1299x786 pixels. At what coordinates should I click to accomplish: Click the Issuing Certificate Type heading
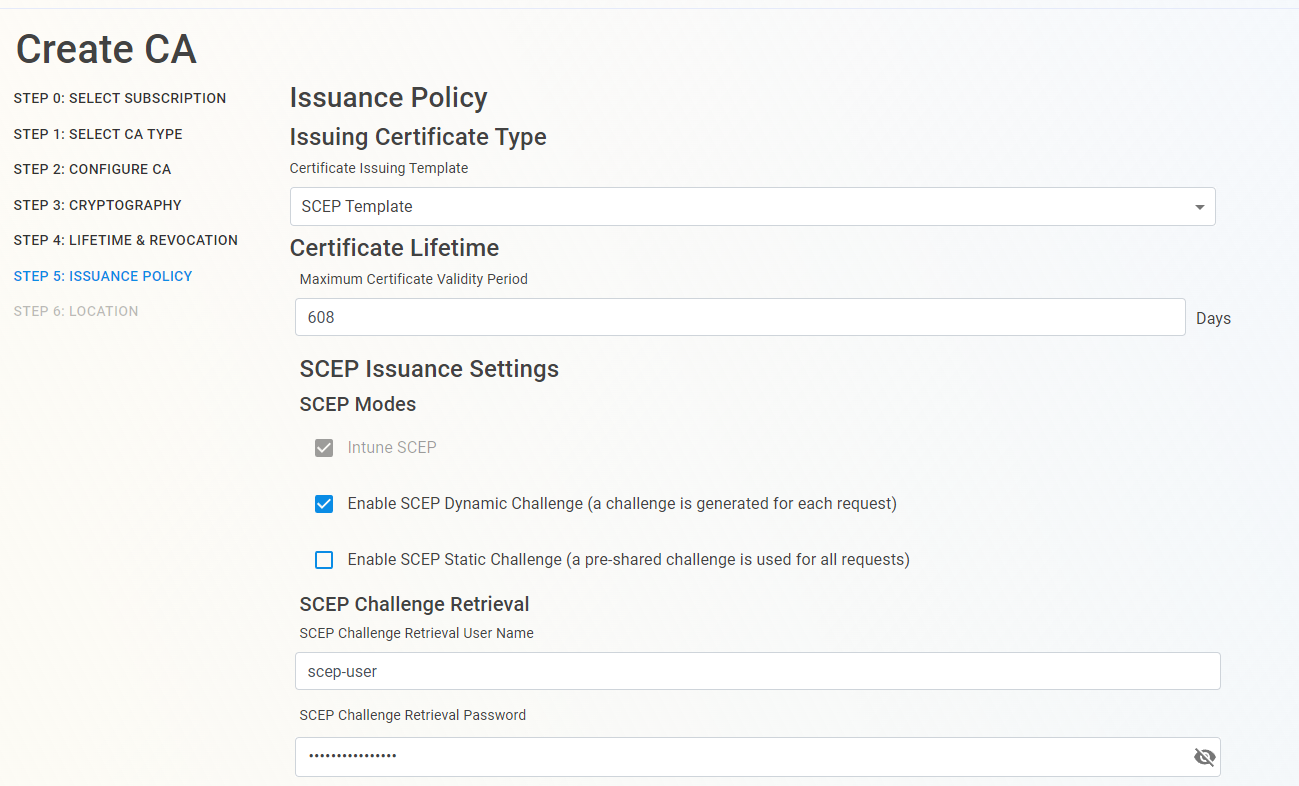click(418, 137)
